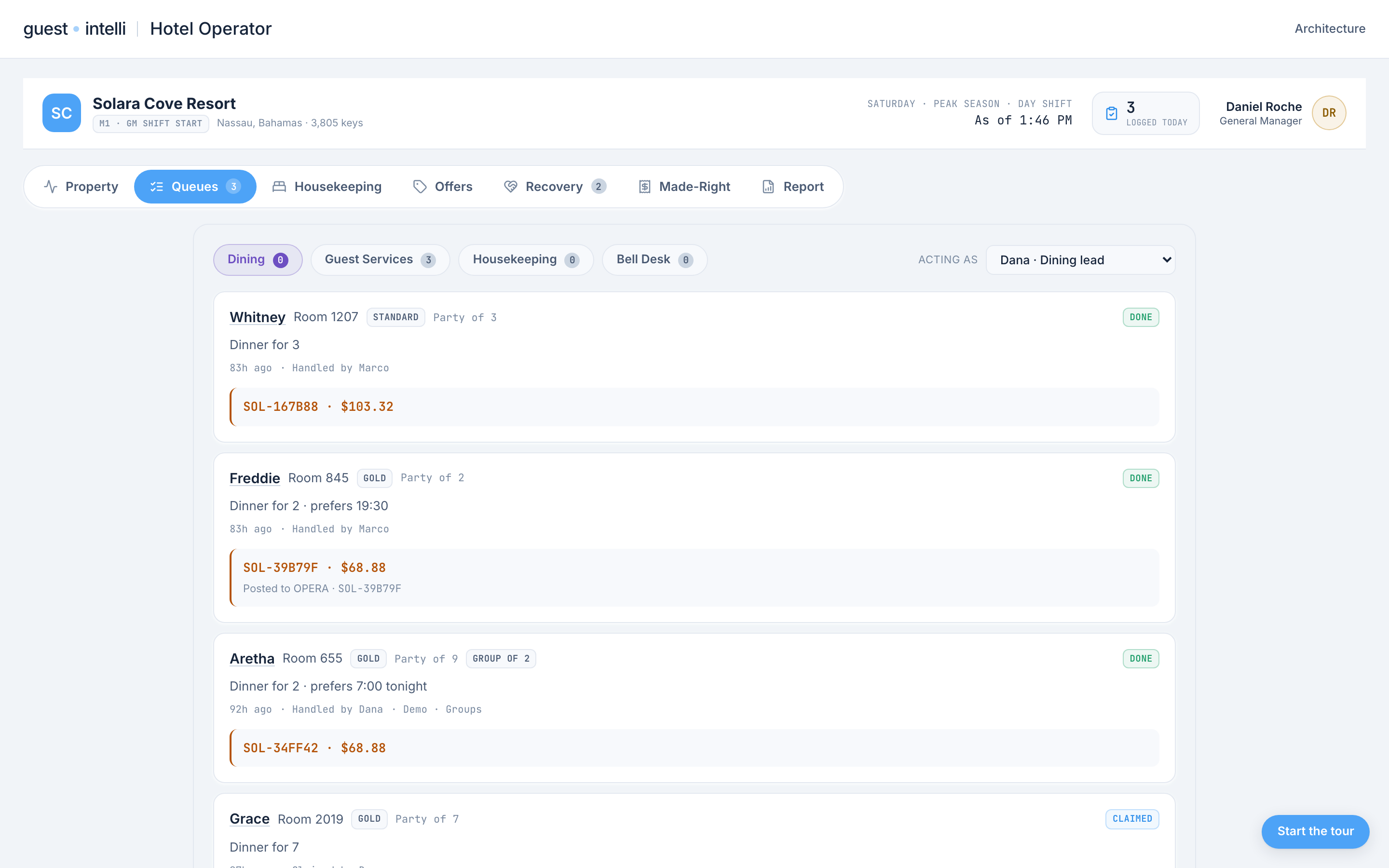Viewport: 1389px width, 868px height.
Task: Click the Recovery heart-handshake icon
Action: coord(510,187)
